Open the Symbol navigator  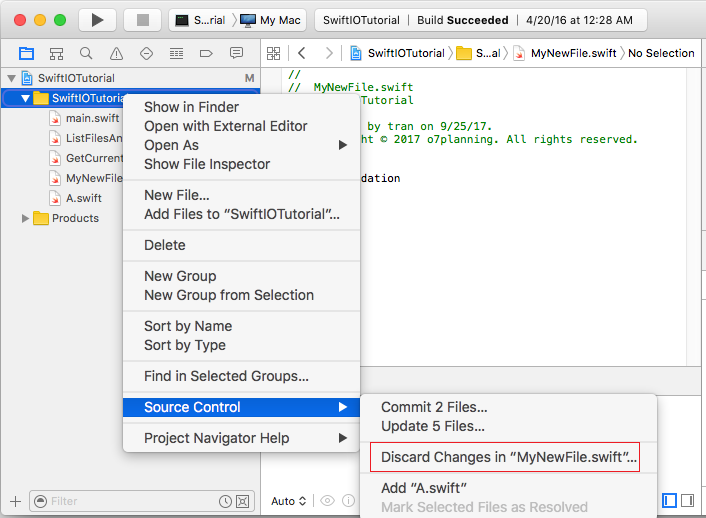(x=56, y=54)
